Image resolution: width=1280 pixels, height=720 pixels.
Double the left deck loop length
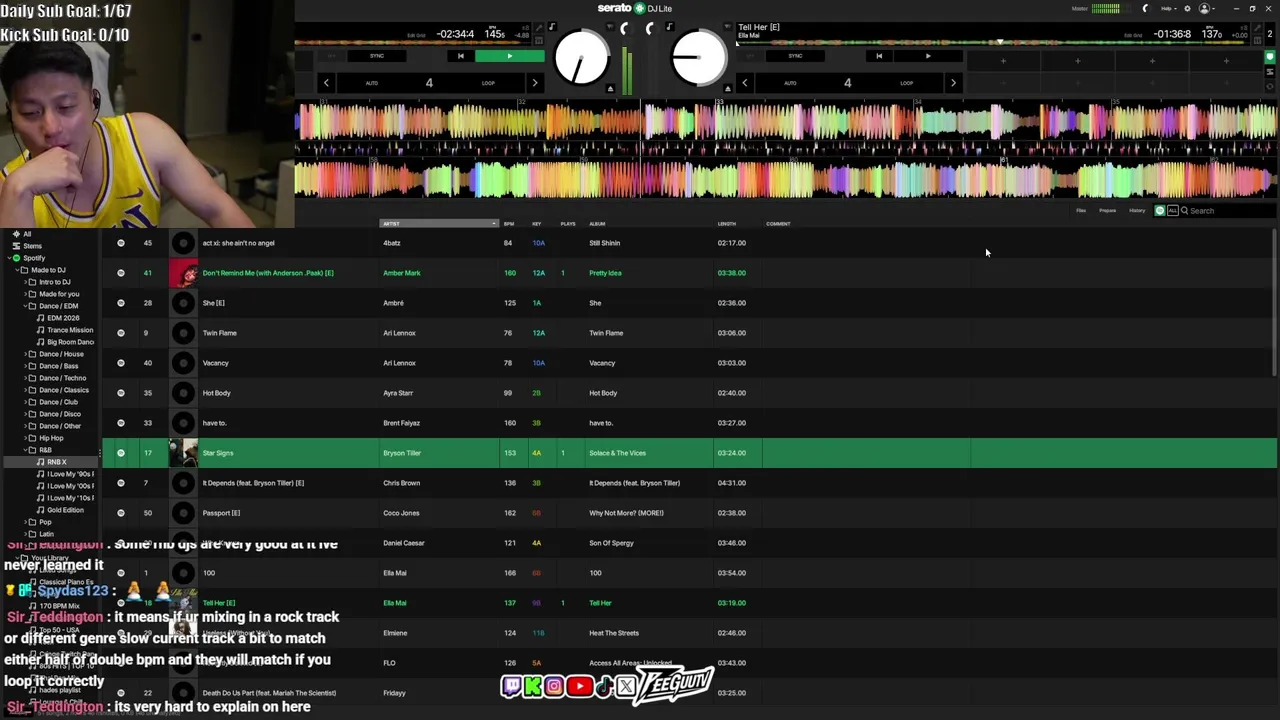coord(534,83)
